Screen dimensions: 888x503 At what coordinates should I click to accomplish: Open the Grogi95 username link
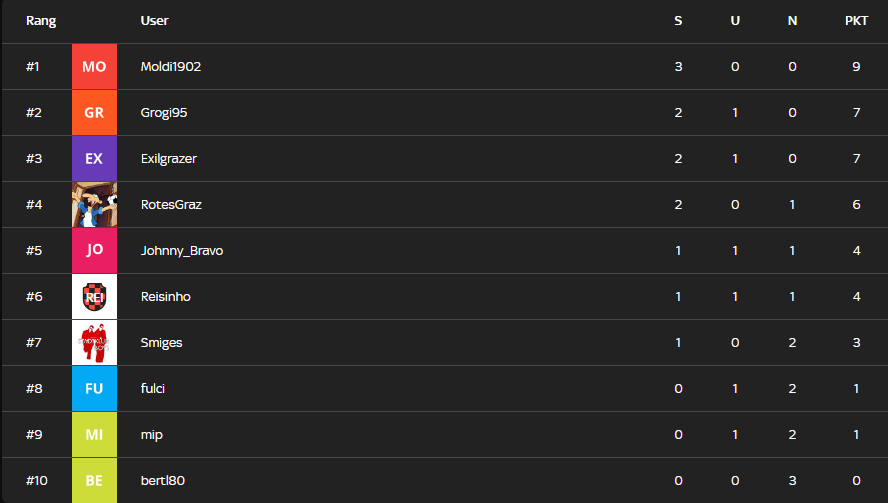[x=164, y=113]
